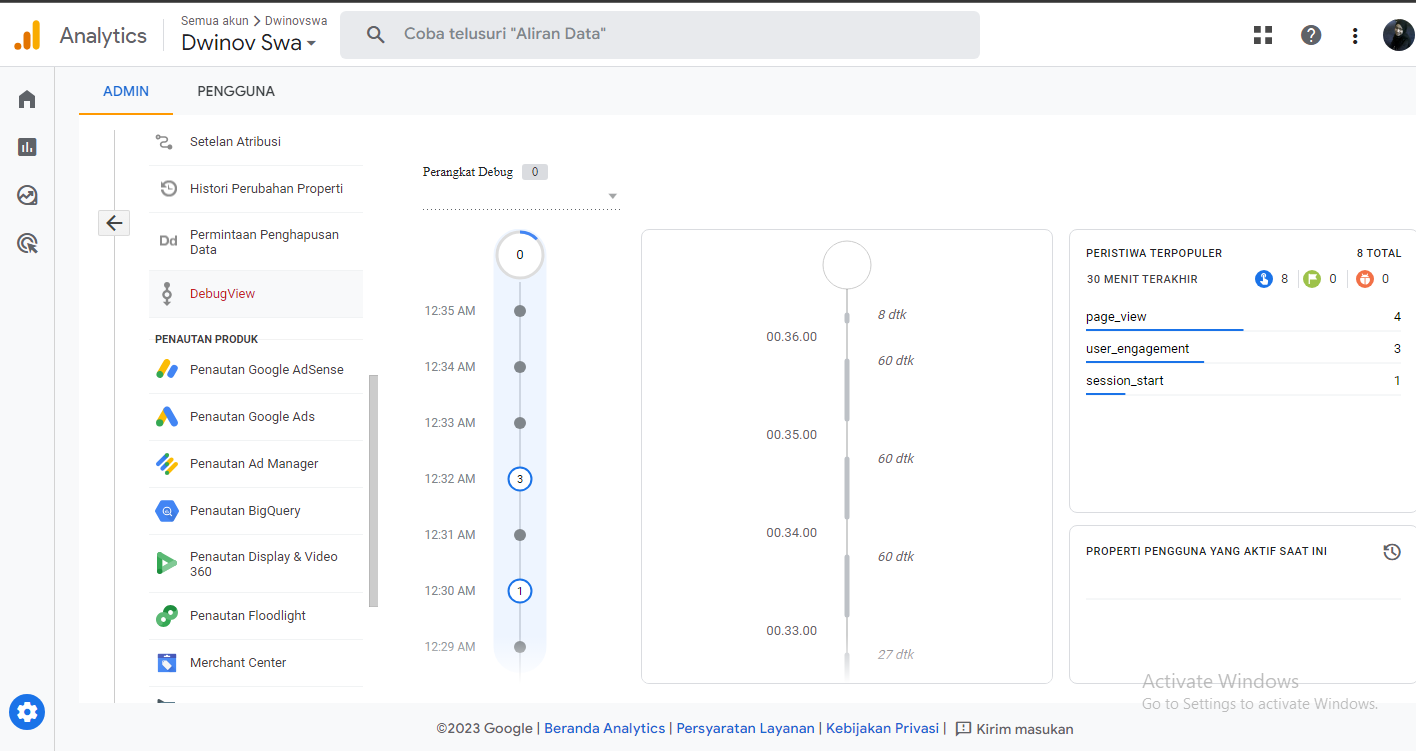Switch to the PENGGUNA tab
The image size is (1416, 751).
(236, 91)
